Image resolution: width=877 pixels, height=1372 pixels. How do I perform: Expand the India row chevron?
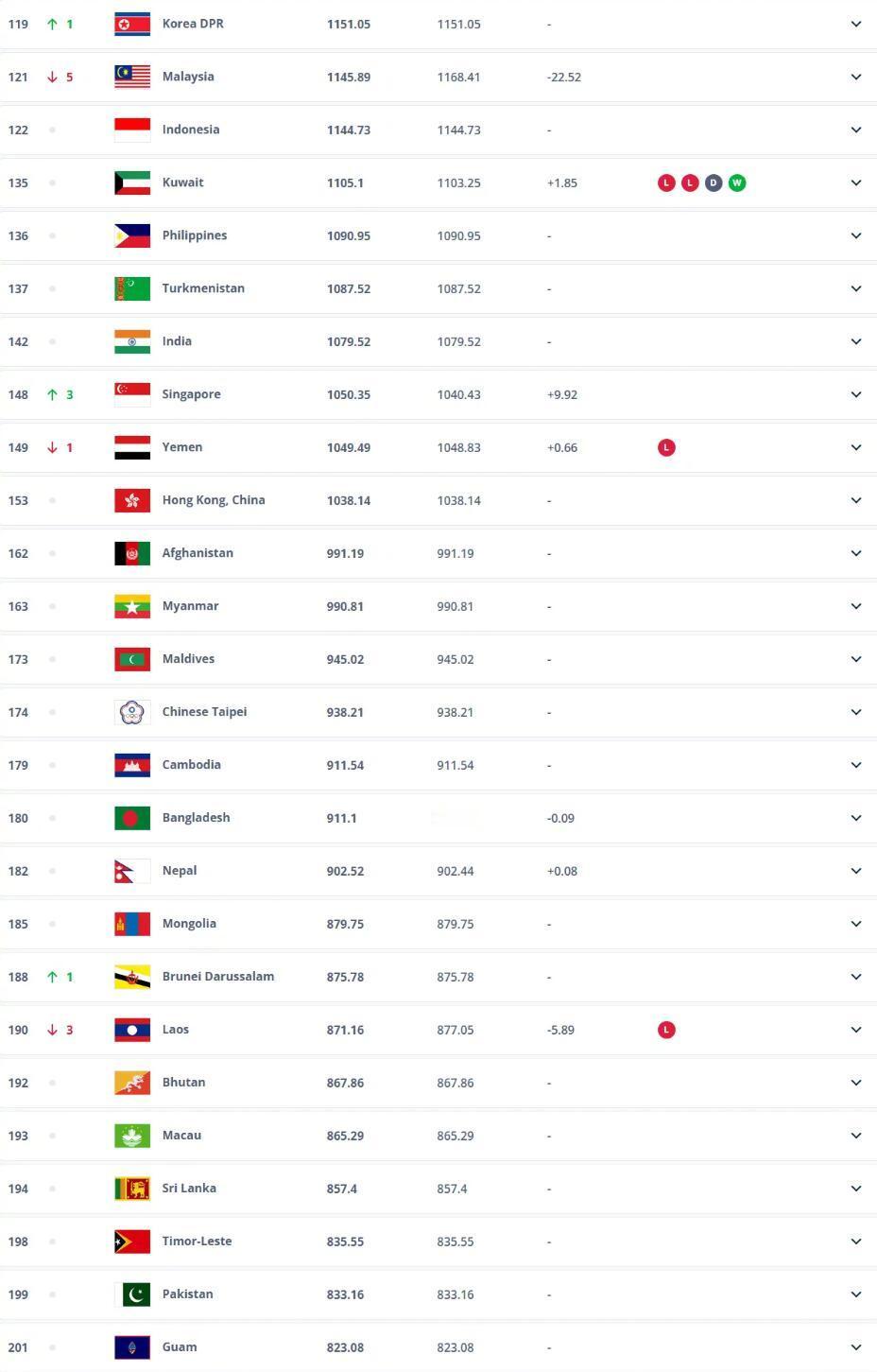click(x=856, y=341)
